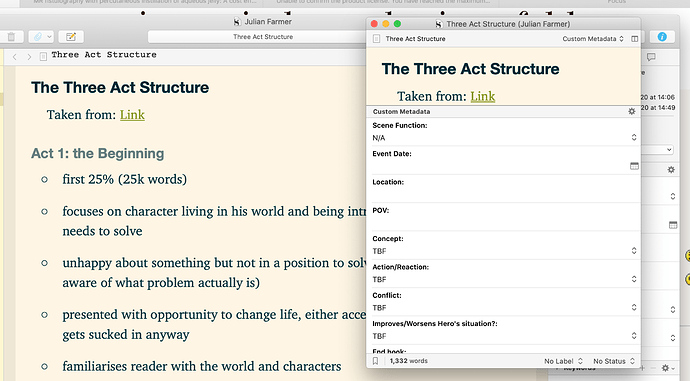This screenshot has height=381, width=690.
Task: Click heading Act 1: the Beginning
Action: pos(98,154)
